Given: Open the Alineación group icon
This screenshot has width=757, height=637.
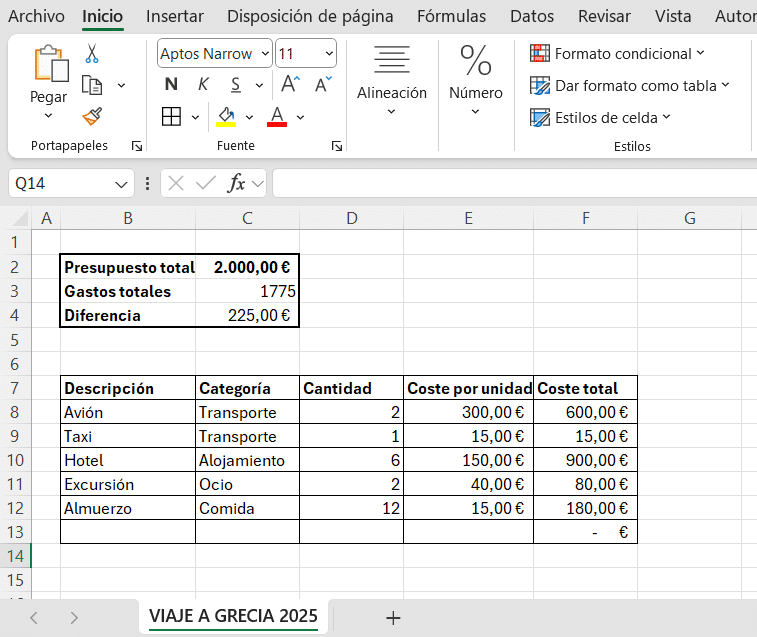Looking at the screenshot, I should [392, 59].
